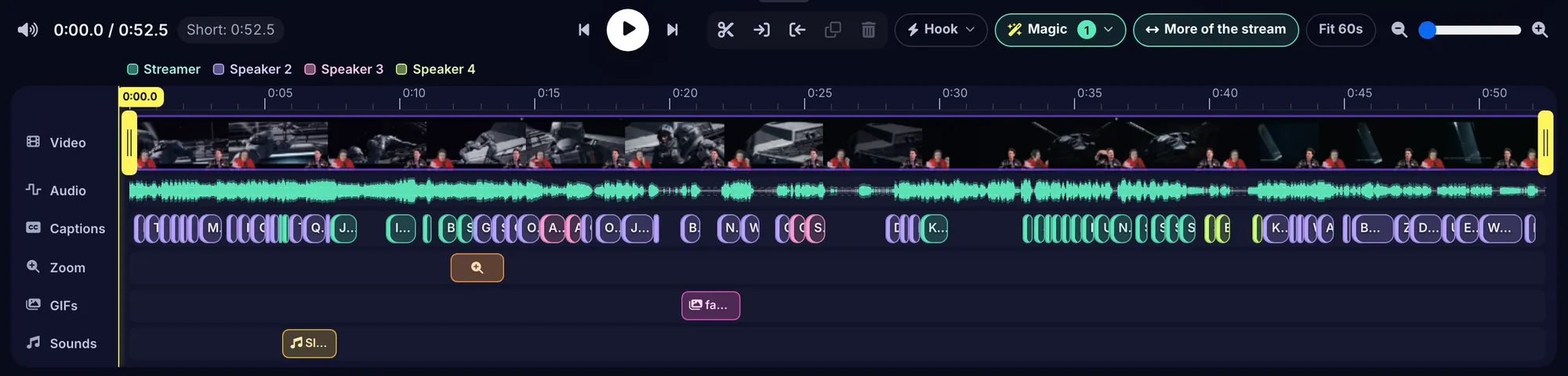Zoom out the timeline with minus magnifier
Viewport: 1568px width, 376px height.
pyautogui.click(x=1399, y=30)
